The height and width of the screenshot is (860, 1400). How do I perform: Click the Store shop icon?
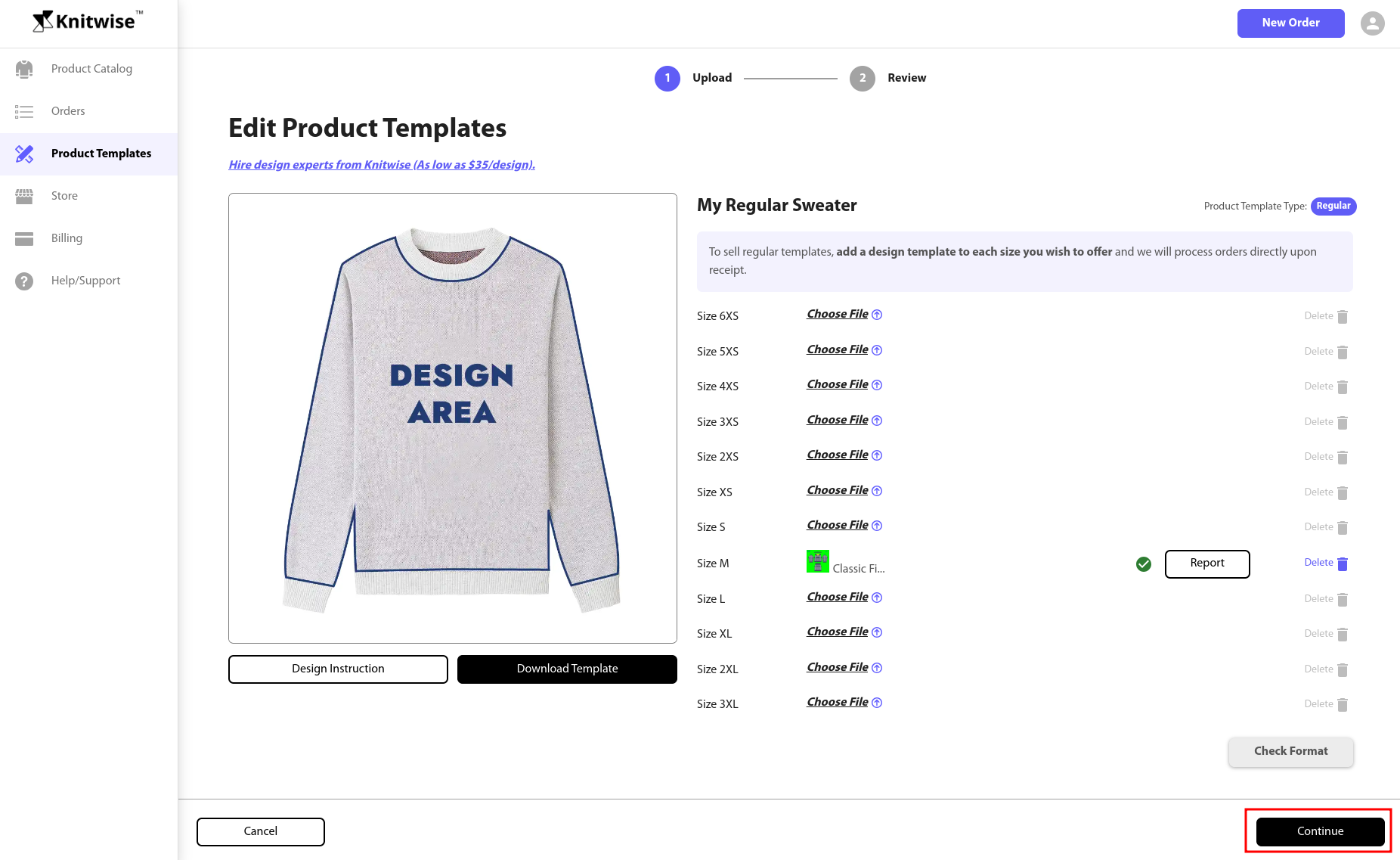[24, 196]
